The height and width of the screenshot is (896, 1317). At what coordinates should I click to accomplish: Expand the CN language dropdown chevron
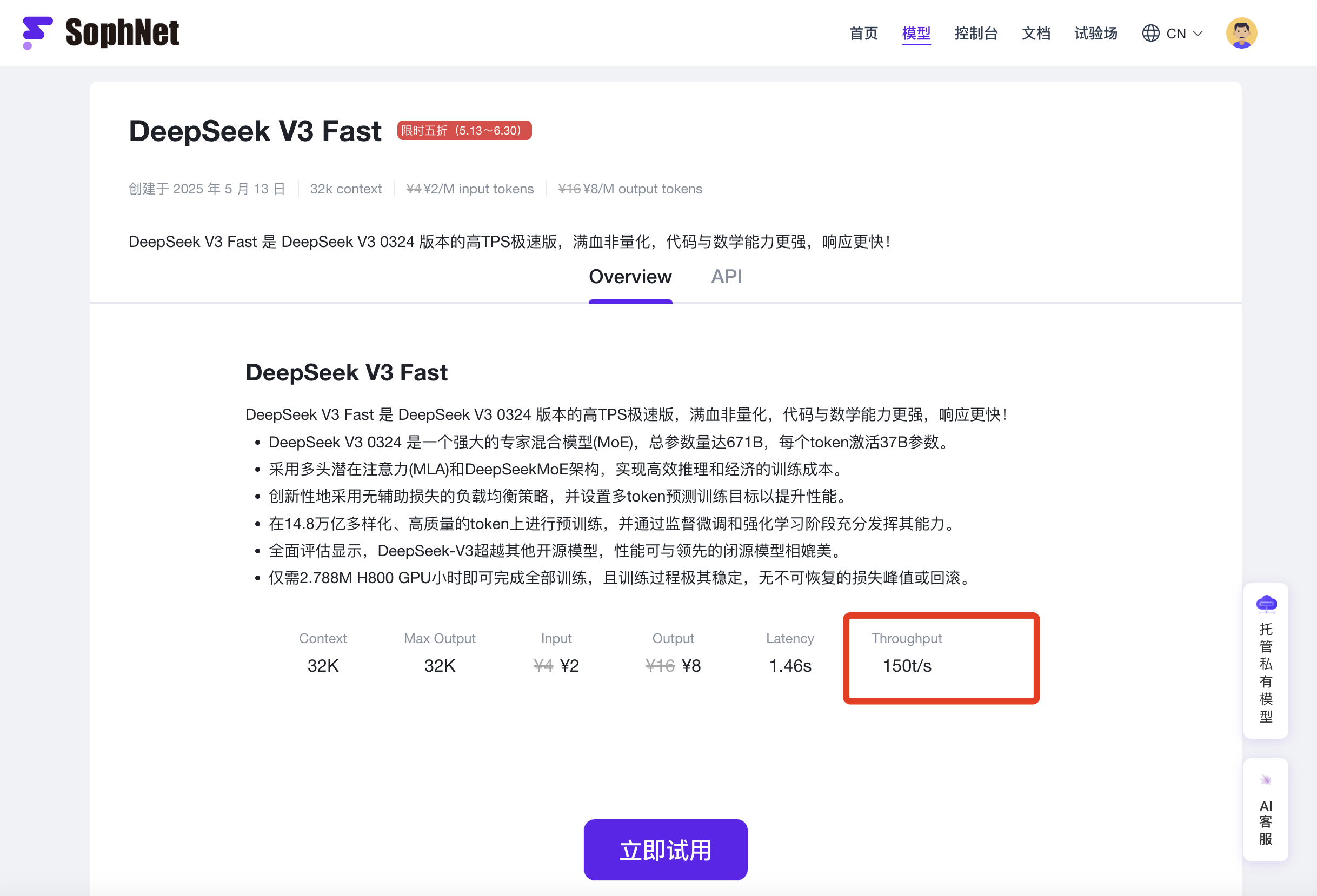(x=1198, y=34)
